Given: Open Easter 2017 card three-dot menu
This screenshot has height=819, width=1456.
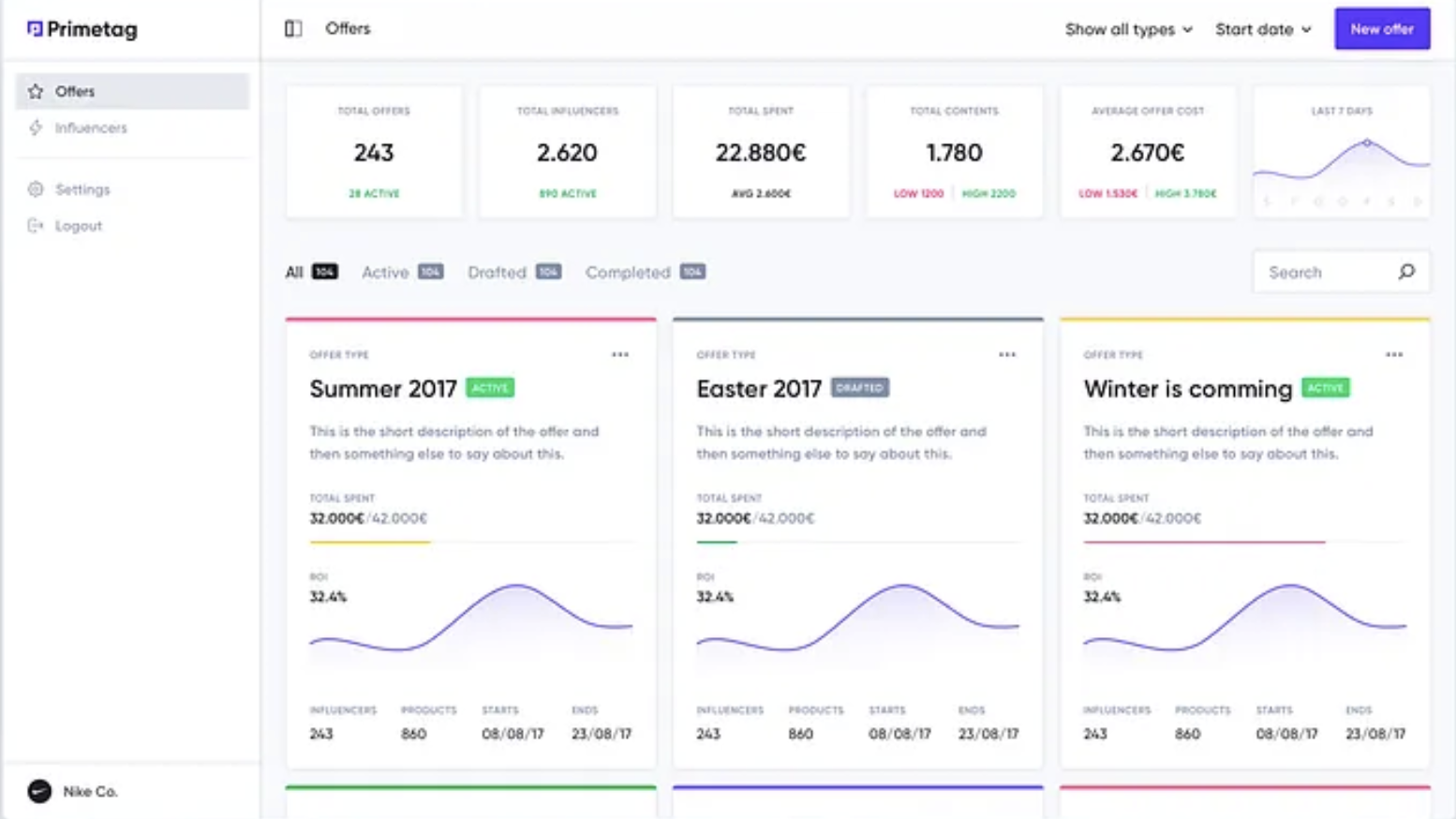Looking at the screenshot, I should pyautogui.click(x=1007, y=355).
